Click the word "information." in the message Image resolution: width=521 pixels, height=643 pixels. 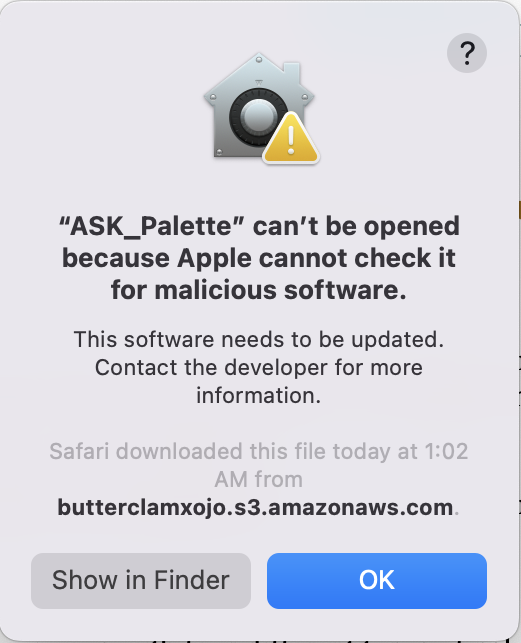click(x=259, y=395)
